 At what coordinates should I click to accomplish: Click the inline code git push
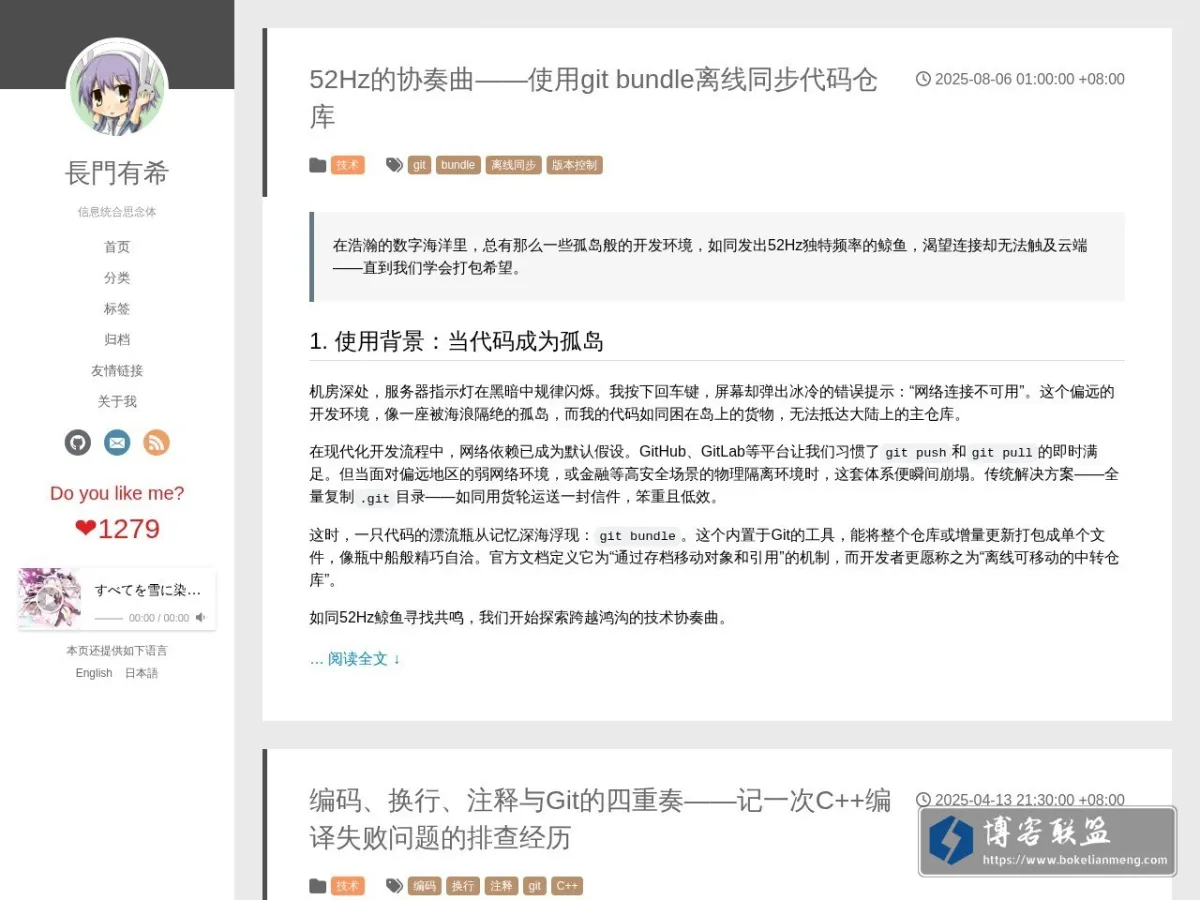[x=915, y=453]
